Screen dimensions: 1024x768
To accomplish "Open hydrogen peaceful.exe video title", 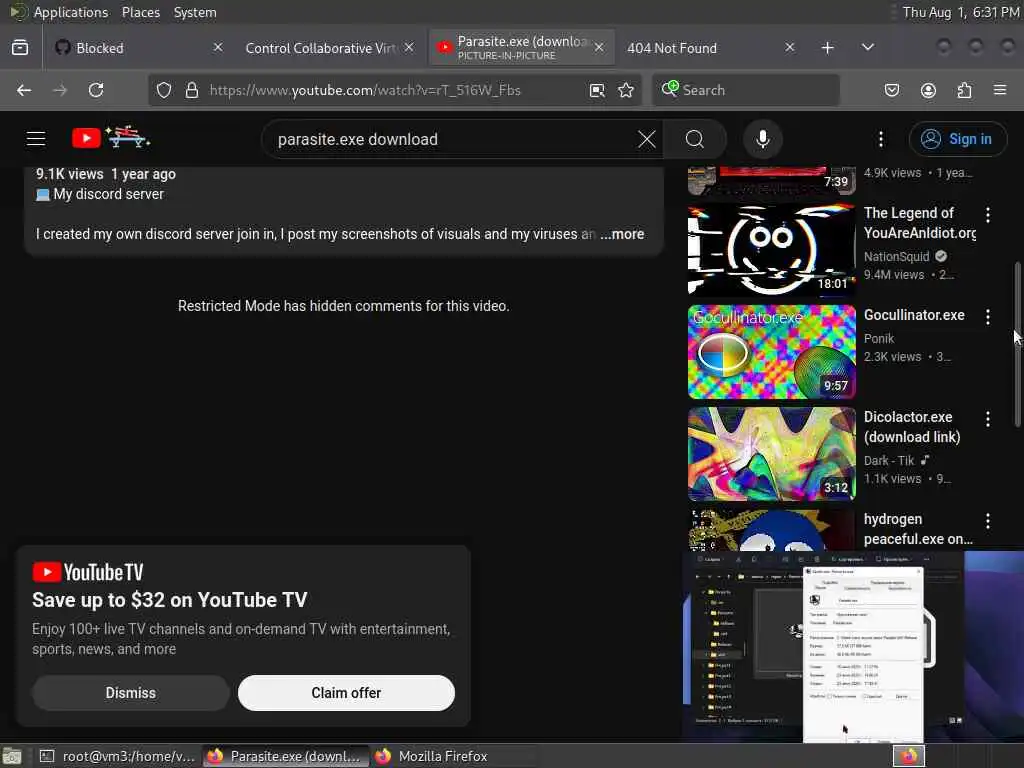I will [x=918, y=529].
